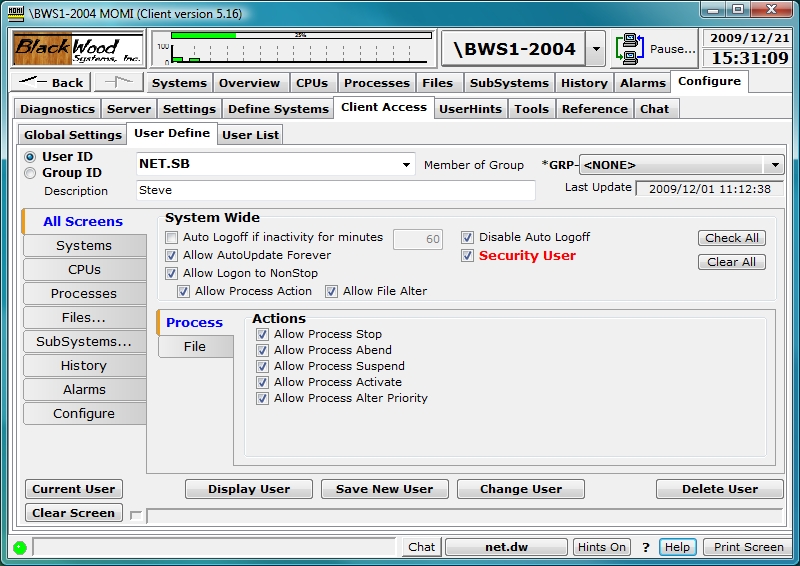Expand the Member of Group dropdown

[x=775, y=165]
